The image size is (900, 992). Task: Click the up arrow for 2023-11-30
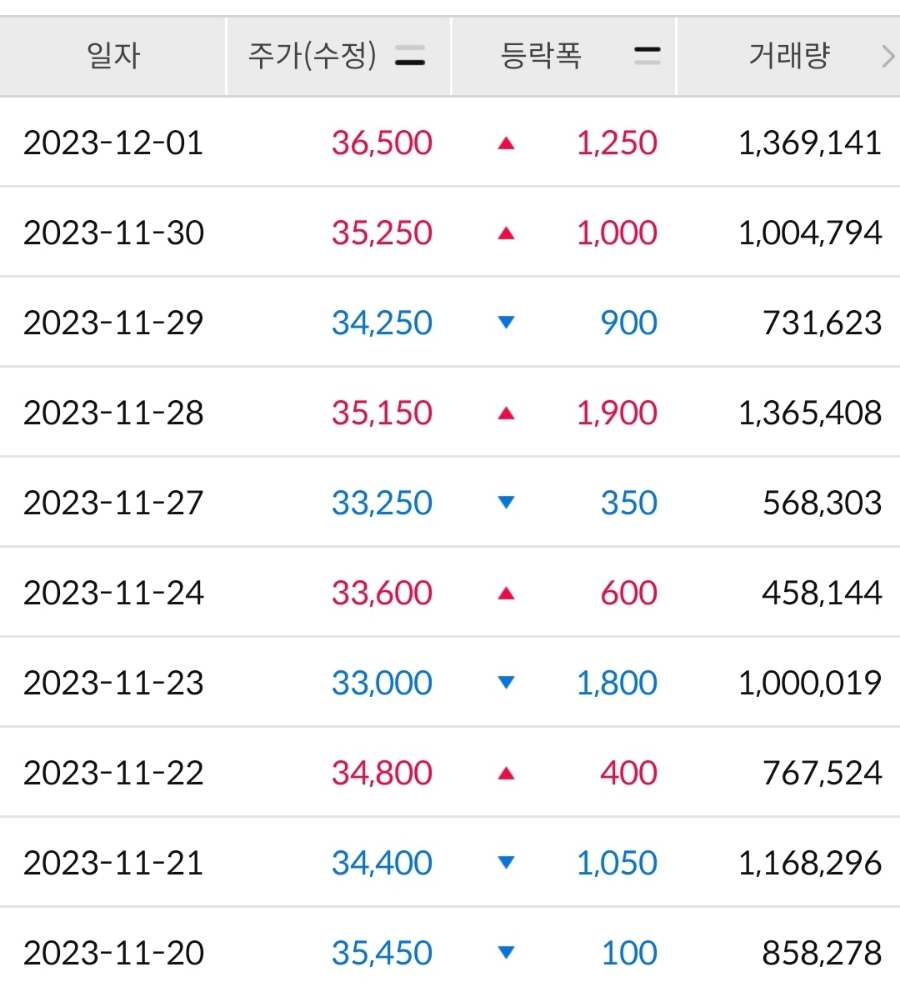point(506,234)
